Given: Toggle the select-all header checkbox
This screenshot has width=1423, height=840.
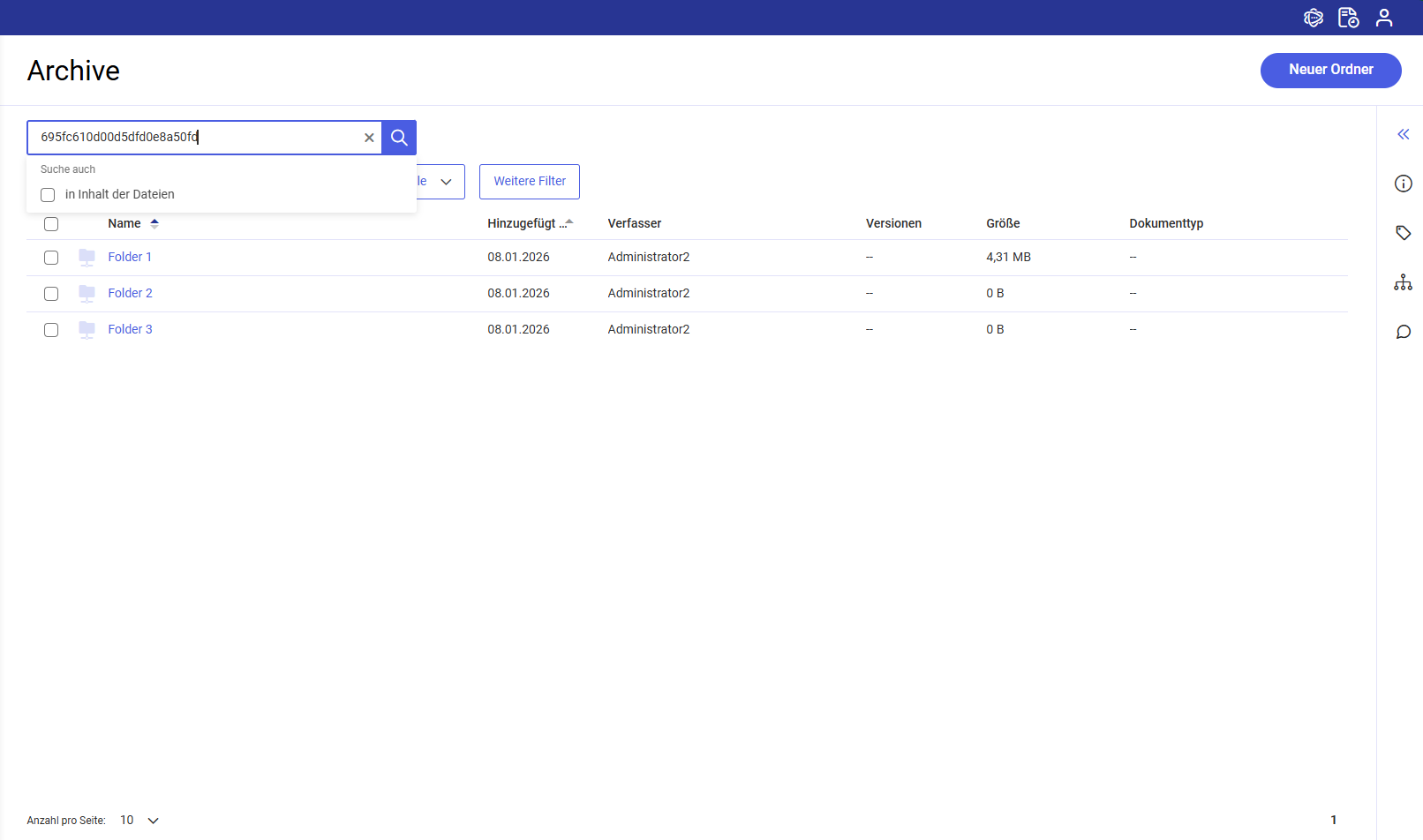Looking at the screenshot, I should point(51,224).
